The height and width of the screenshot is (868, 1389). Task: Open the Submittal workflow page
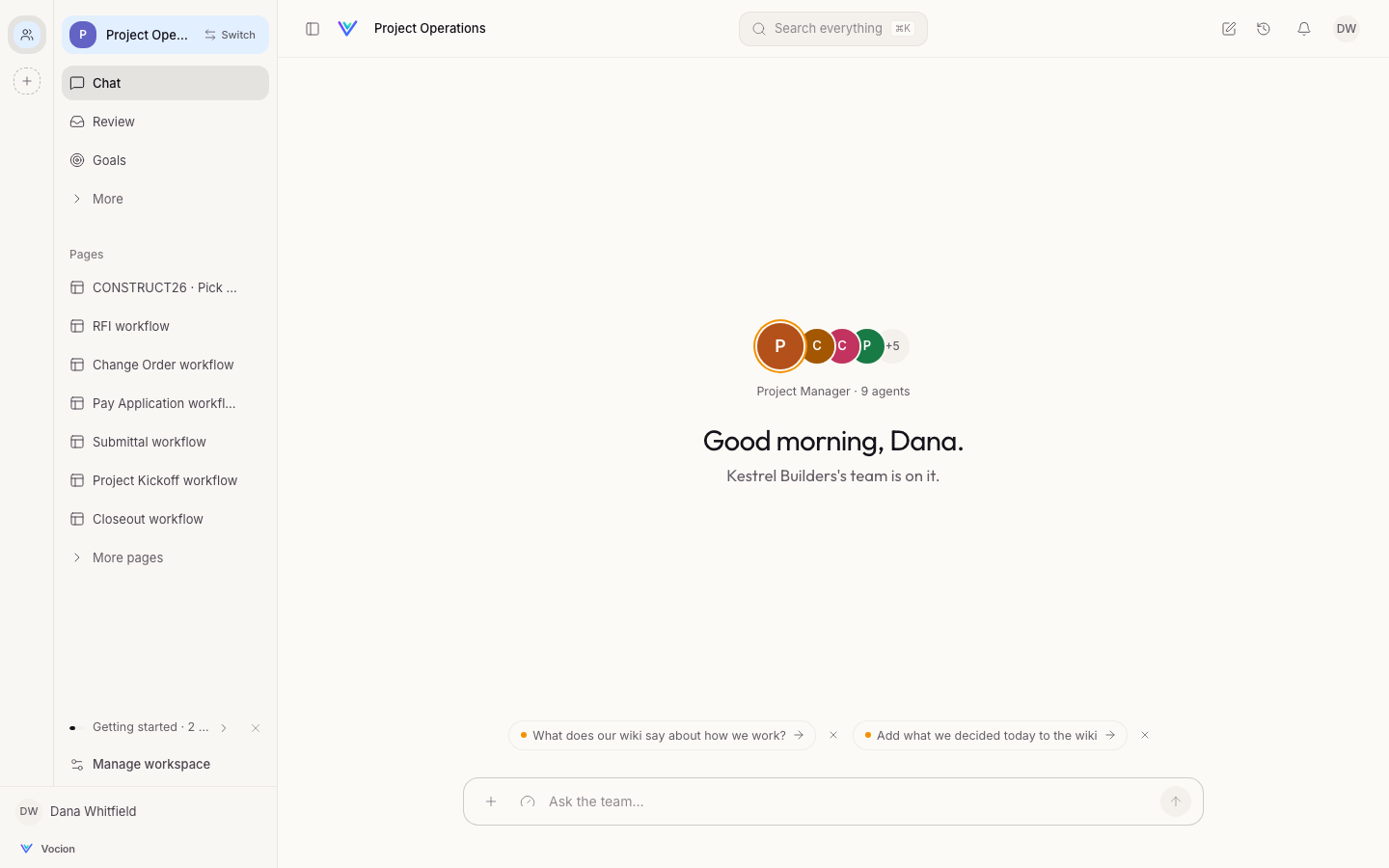click(166, 442)
